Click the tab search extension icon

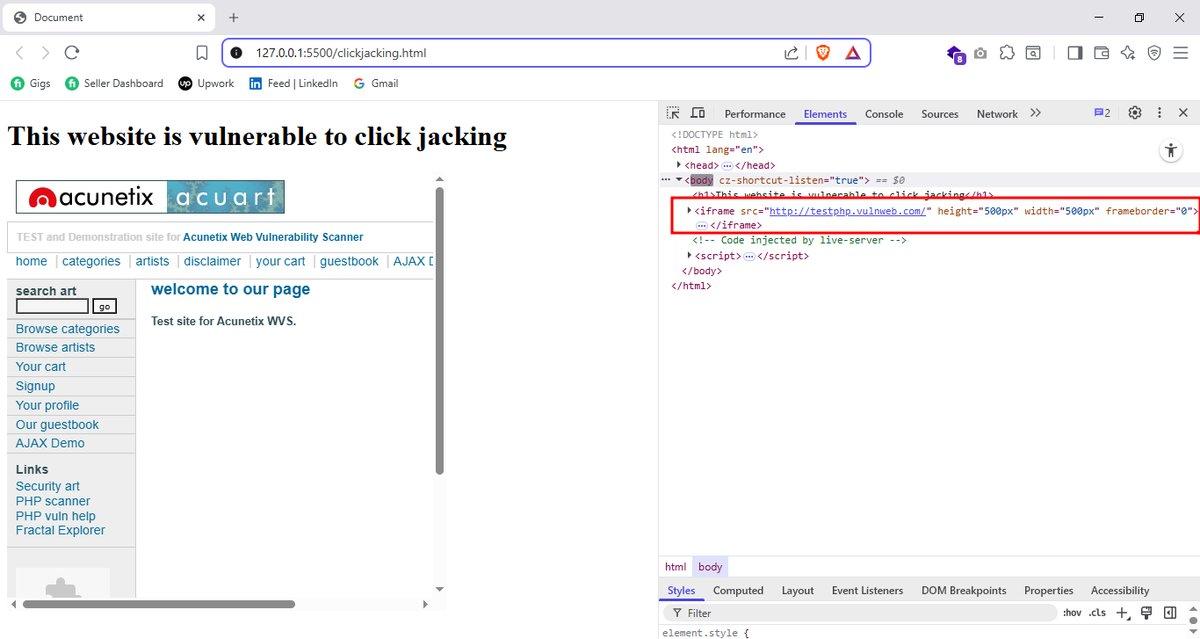tap(1033, 53)
